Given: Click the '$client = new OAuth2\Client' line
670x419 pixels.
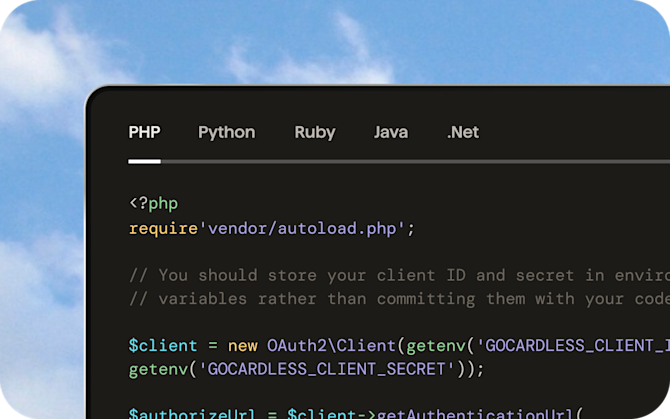Looking at the screenshot, I should [x=399, y=345].
